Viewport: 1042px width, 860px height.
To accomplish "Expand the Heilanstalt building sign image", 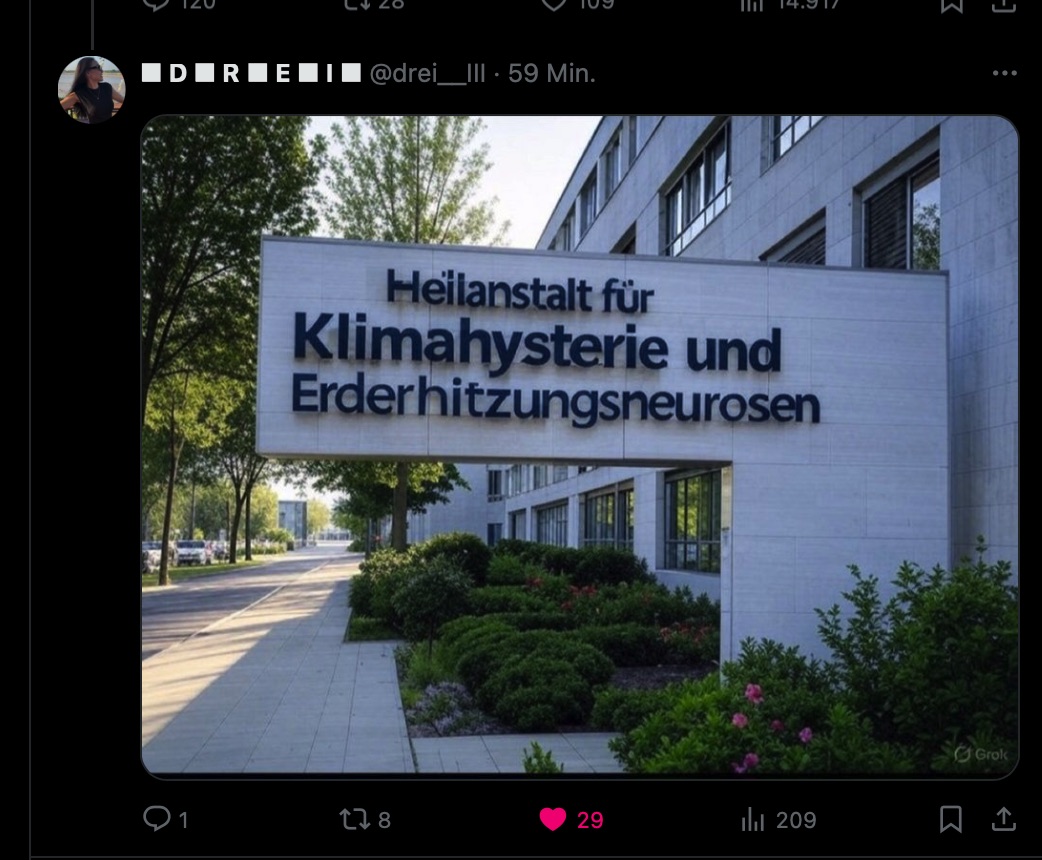I will point(579,447).
